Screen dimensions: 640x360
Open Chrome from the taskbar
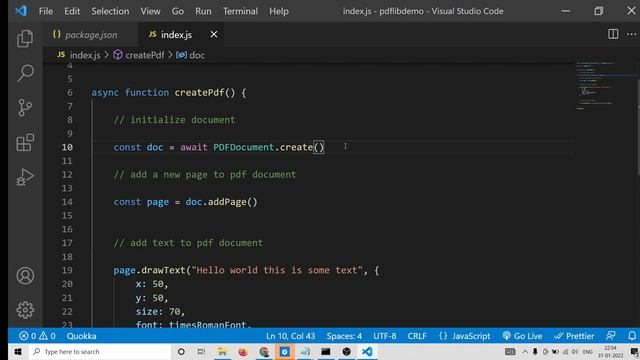click(264, 351)
